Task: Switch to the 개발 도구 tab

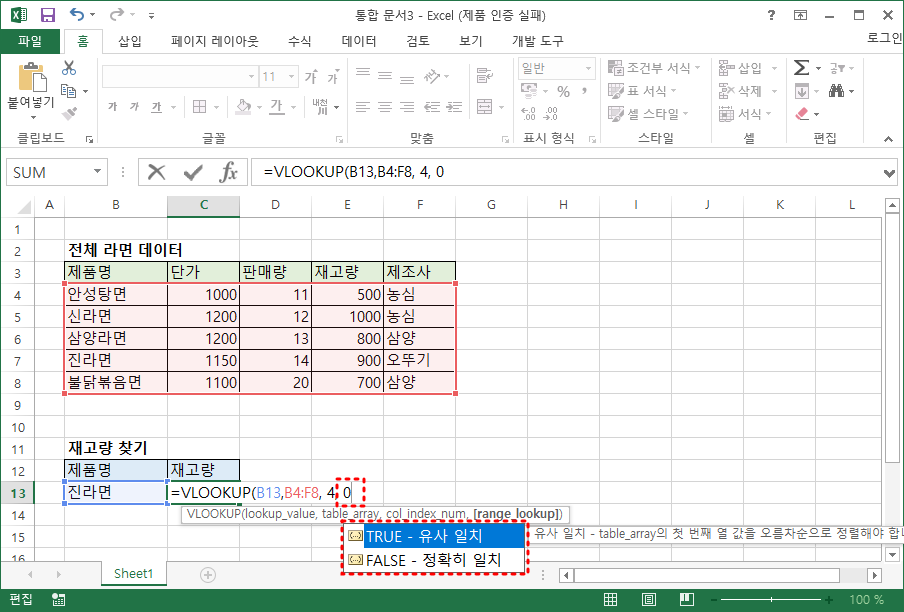Action: [x=537, y=41]
